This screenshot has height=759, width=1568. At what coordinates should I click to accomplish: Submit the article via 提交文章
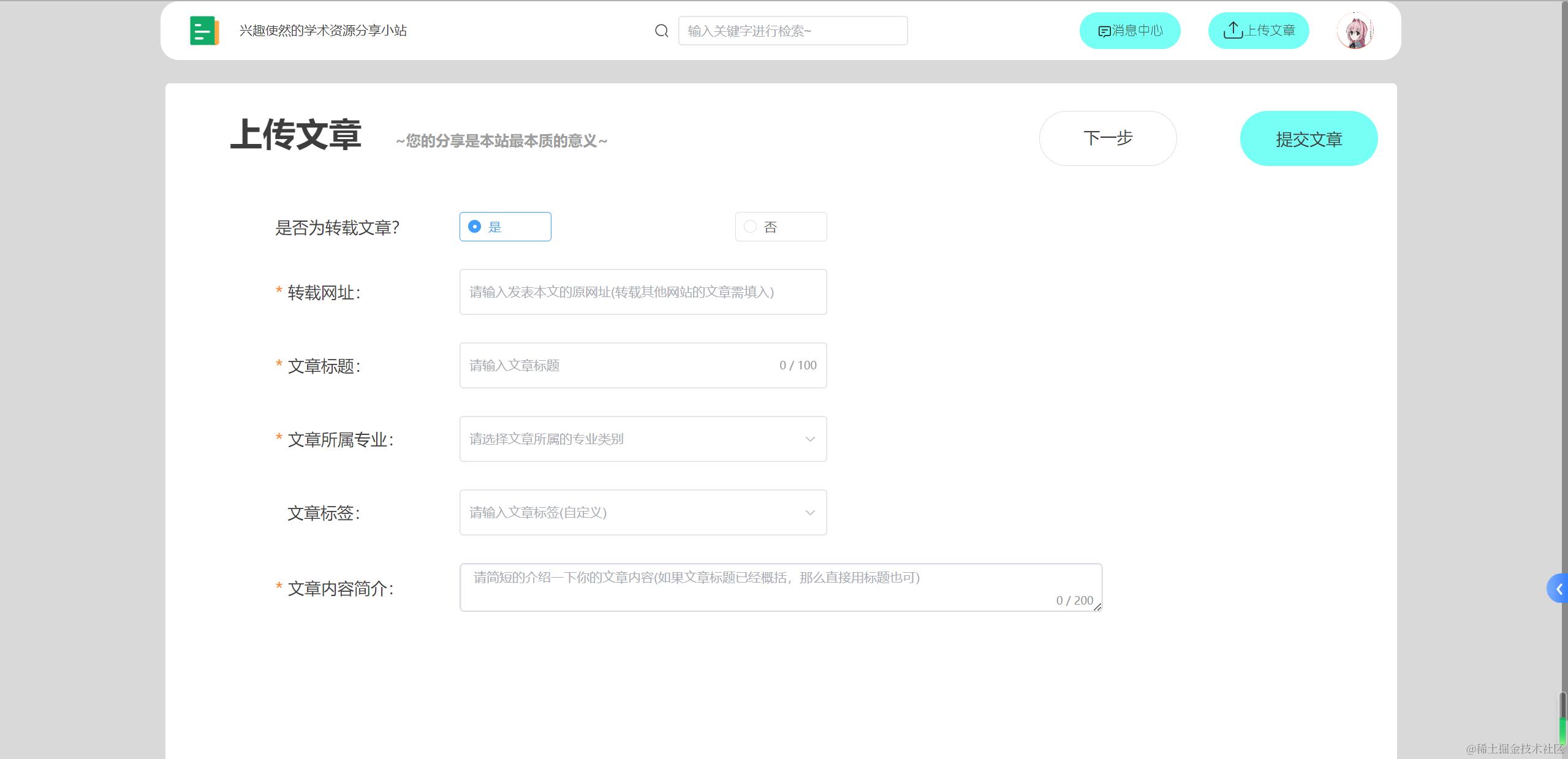[1308, 138]
